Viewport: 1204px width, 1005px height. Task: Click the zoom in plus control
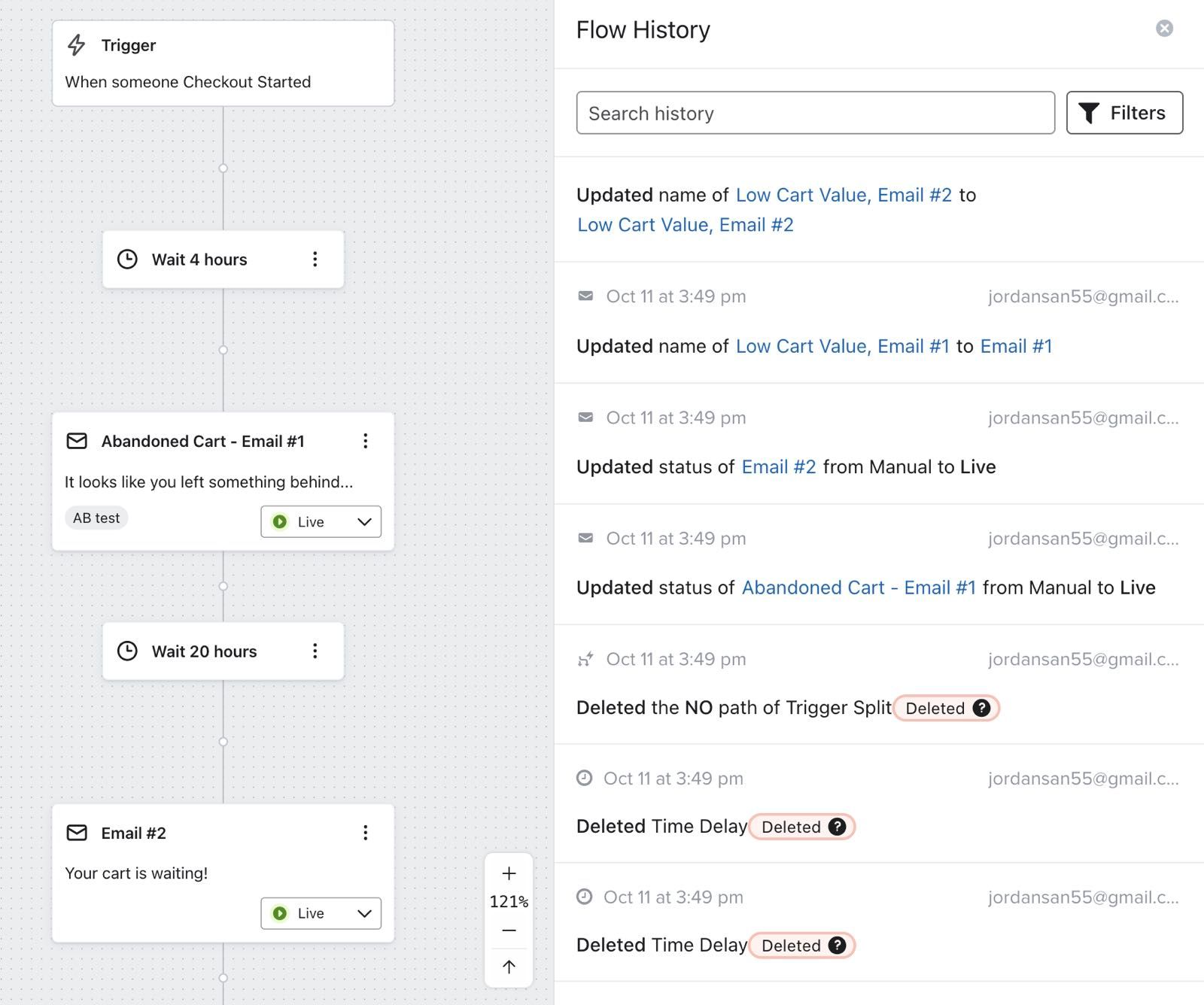(x=509, y=873)
